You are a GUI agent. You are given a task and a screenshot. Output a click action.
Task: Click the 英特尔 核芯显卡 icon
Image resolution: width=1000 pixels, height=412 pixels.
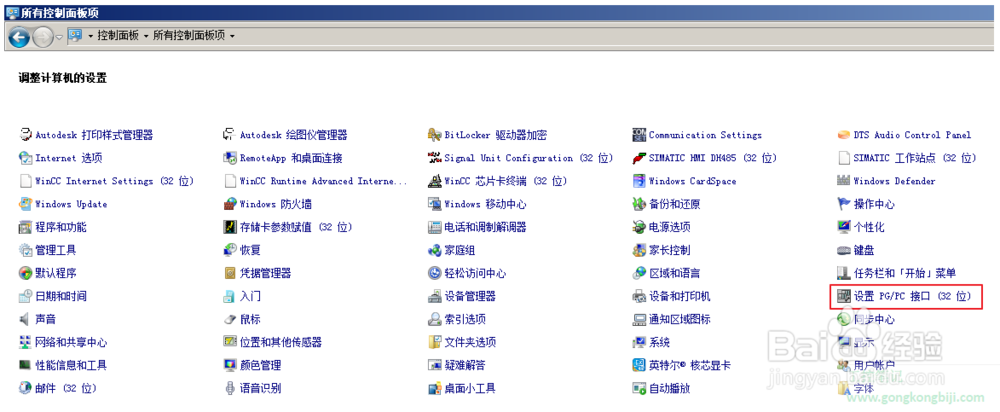pyautogui.click(x=639, y=365)
